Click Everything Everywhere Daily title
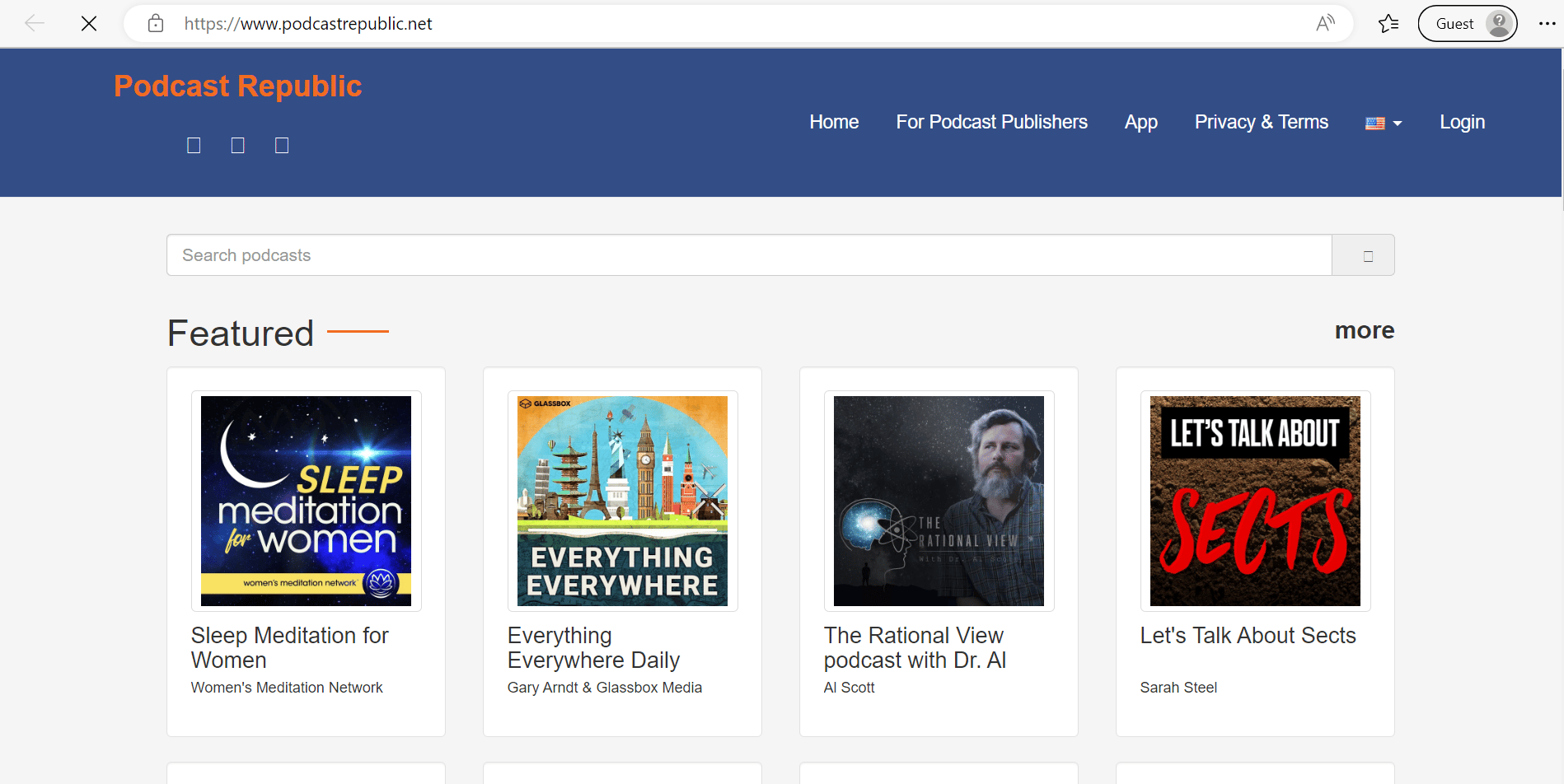The image size is (1564, 784). (x=594, y=648)
